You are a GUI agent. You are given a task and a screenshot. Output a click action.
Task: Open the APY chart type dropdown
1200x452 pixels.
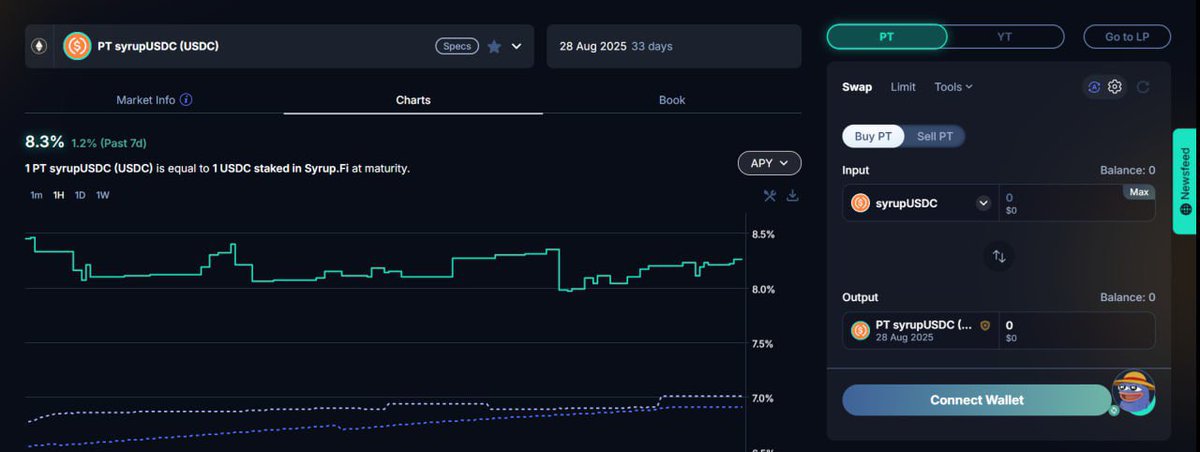click(769, 162)
